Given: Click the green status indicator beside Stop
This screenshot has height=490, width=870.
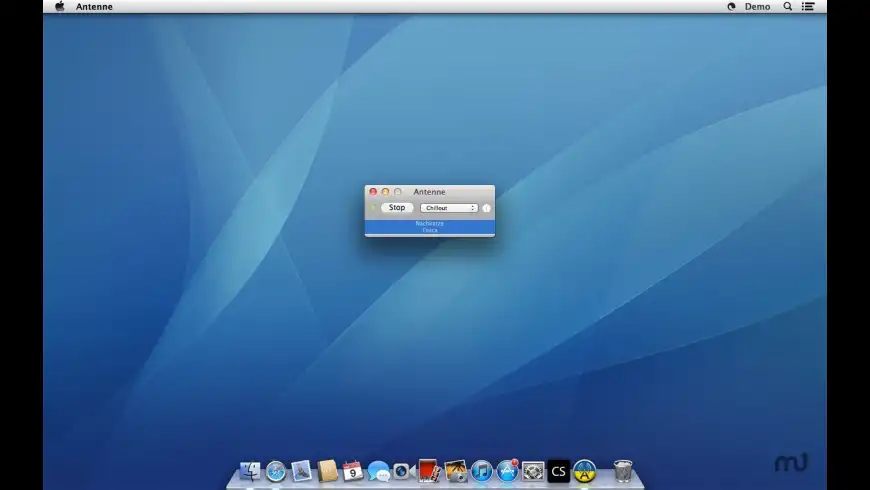Looking at the screenshot, I should [373, 208].
